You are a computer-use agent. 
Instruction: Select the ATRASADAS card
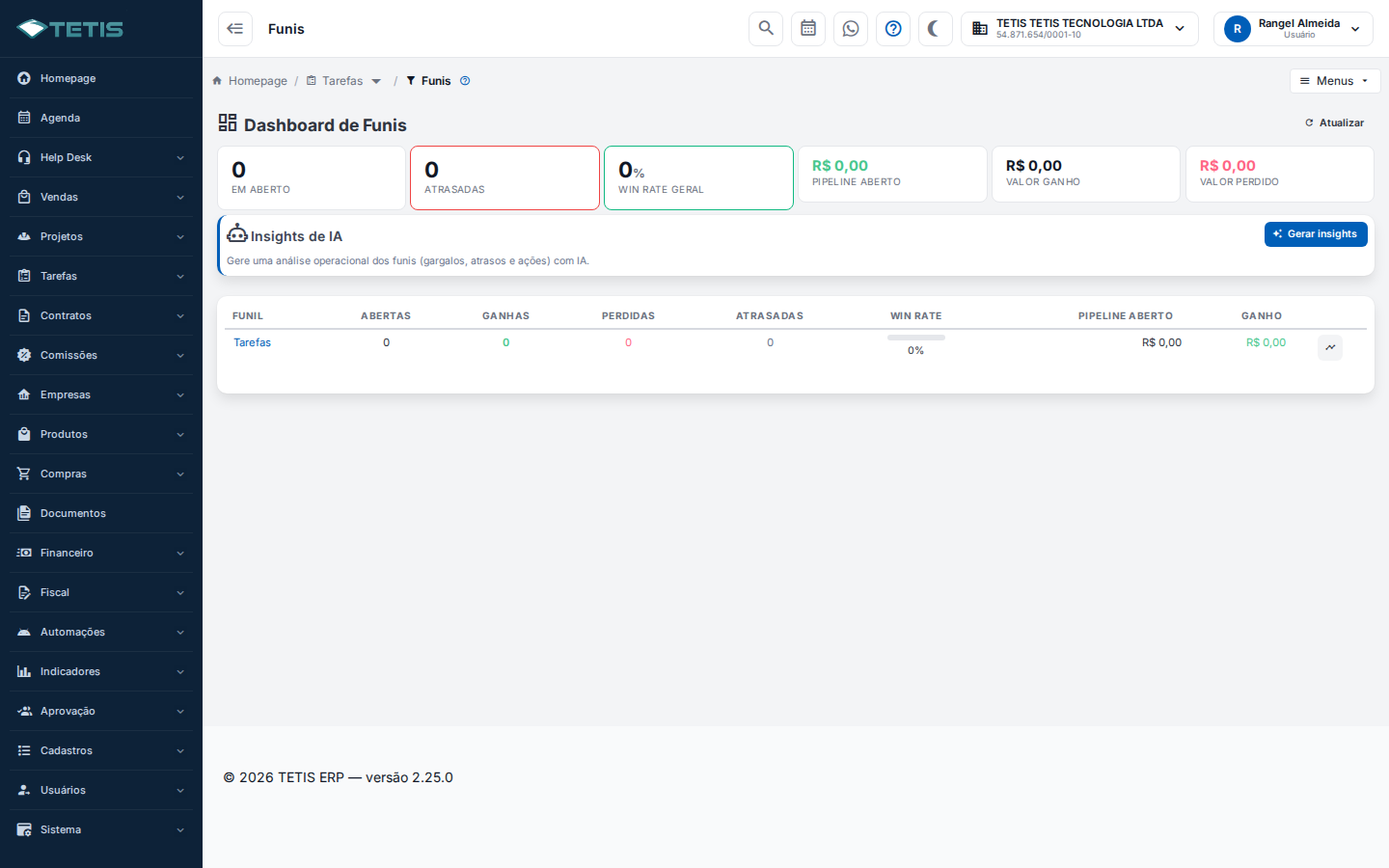tap(504, 177)
